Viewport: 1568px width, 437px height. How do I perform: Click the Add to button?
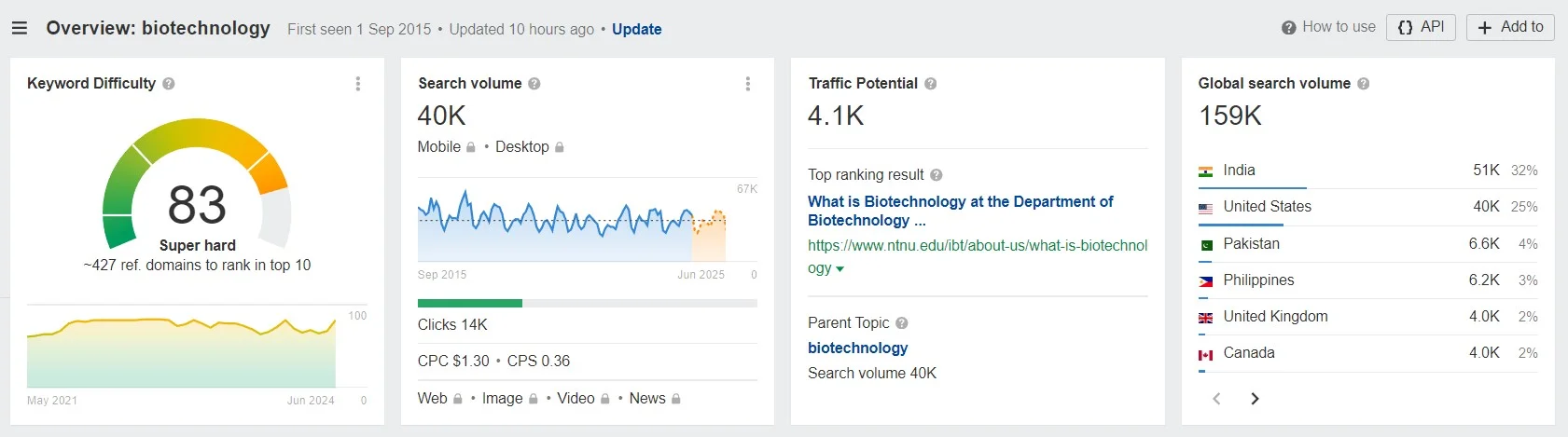[1510, 27]
